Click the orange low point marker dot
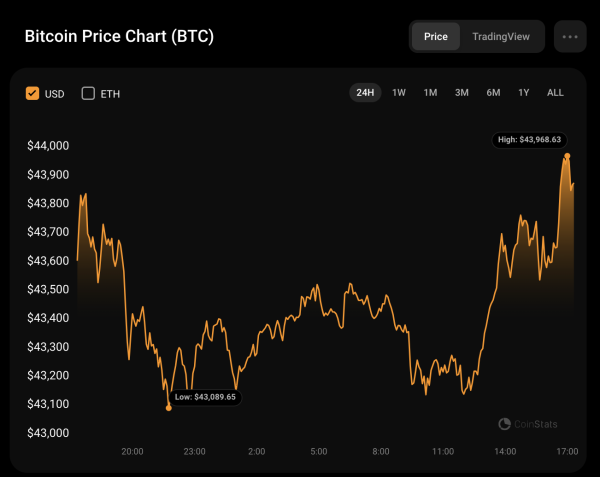 click(168, 407)
